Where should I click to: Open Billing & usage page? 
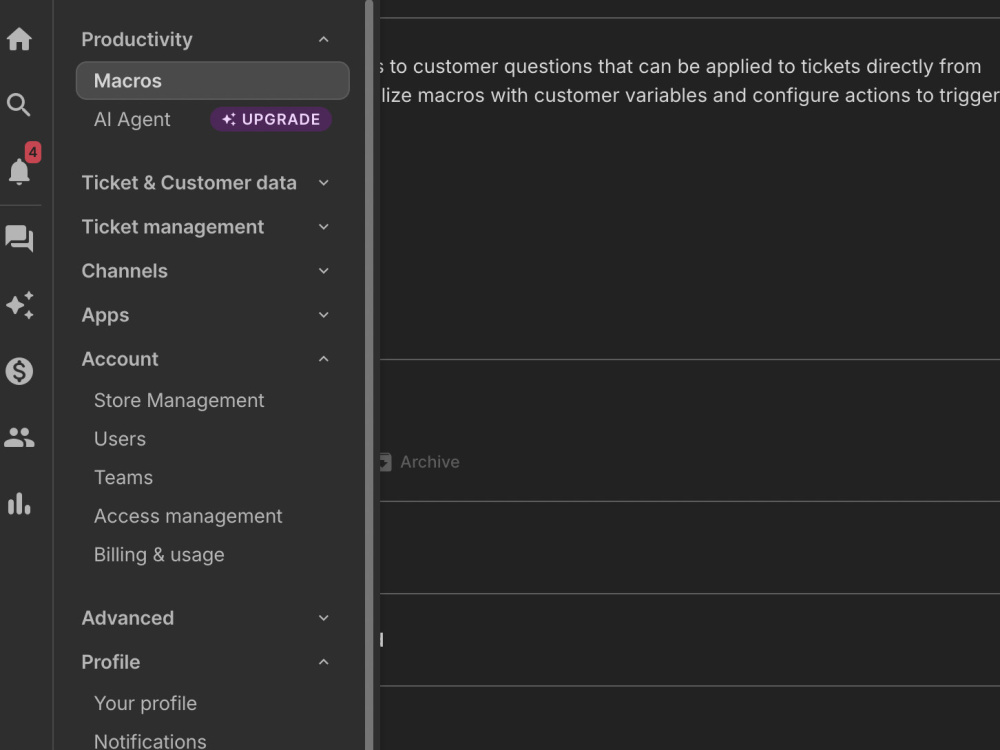(x=159, y=555)
